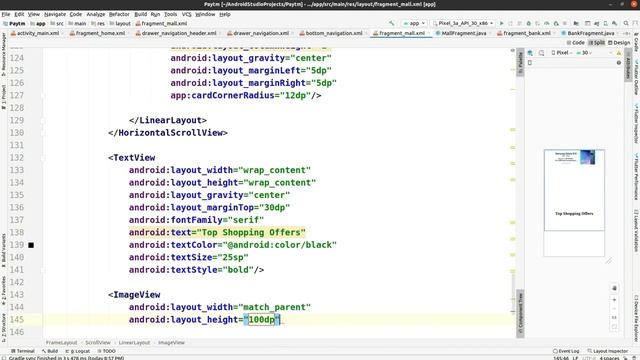The height and width of the screenshot is (360, 640).
Task: Open the Layout Validation tool window
Action: pos(636,231)
